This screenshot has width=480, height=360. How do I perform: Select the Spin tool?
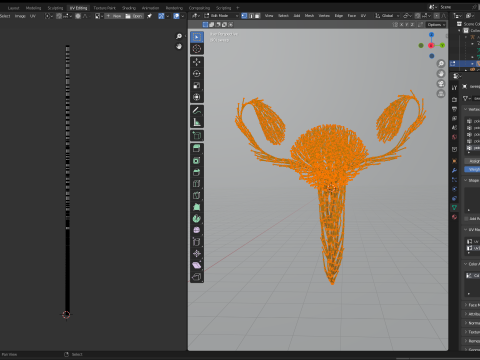197,219
